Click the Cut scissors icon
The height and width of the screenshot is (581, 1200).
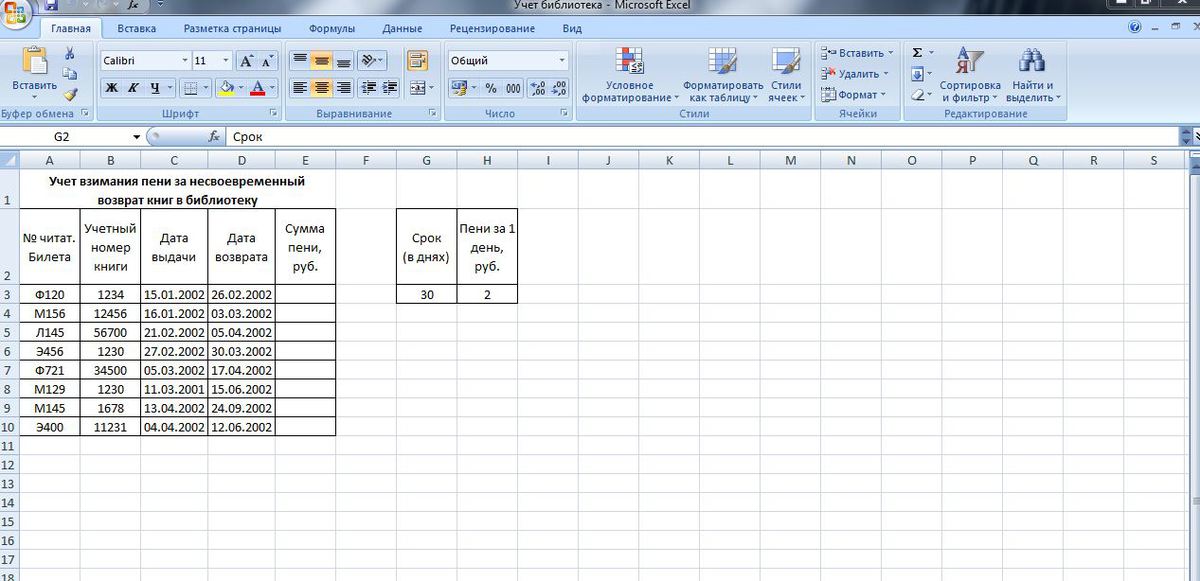click(70, 54)
